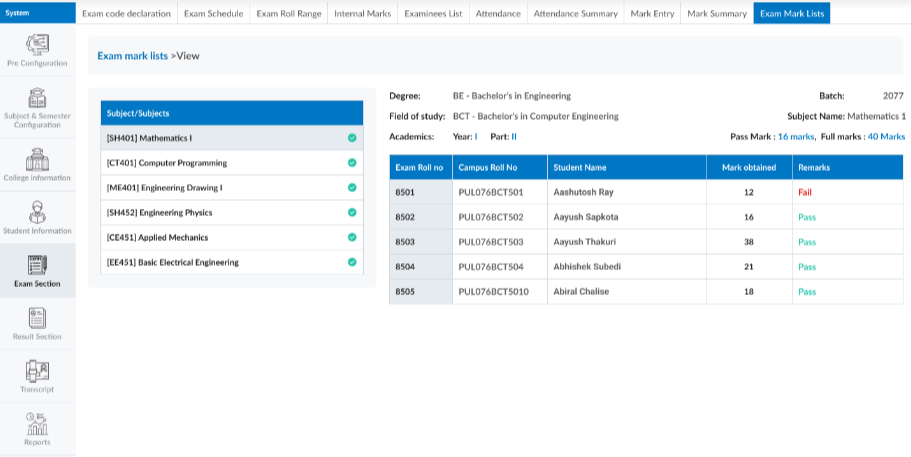Viewport: 911px width, 457px height.
Task: Click Campus Roll No column header
Action: point(500,167)
